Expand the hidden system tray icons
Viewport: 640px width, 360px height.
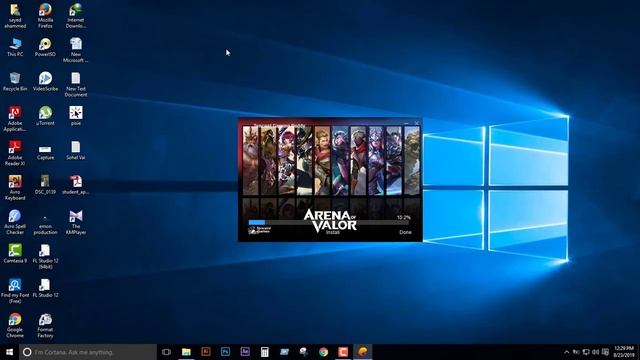(567, 352)
